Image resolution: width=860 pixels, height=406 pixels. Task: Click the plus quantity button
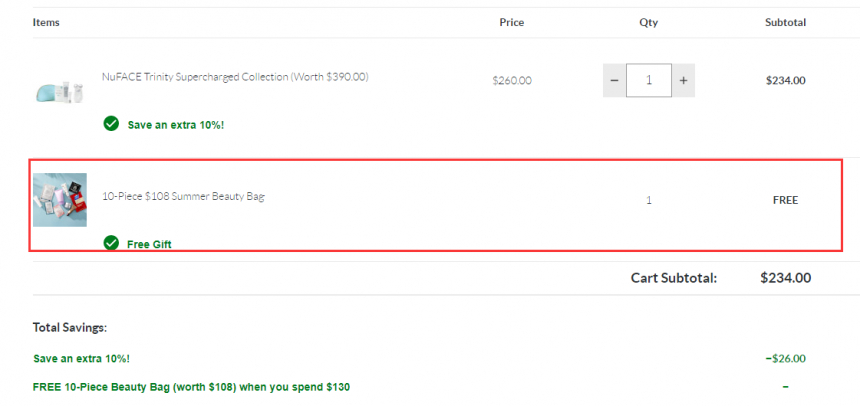click(683, 81)
